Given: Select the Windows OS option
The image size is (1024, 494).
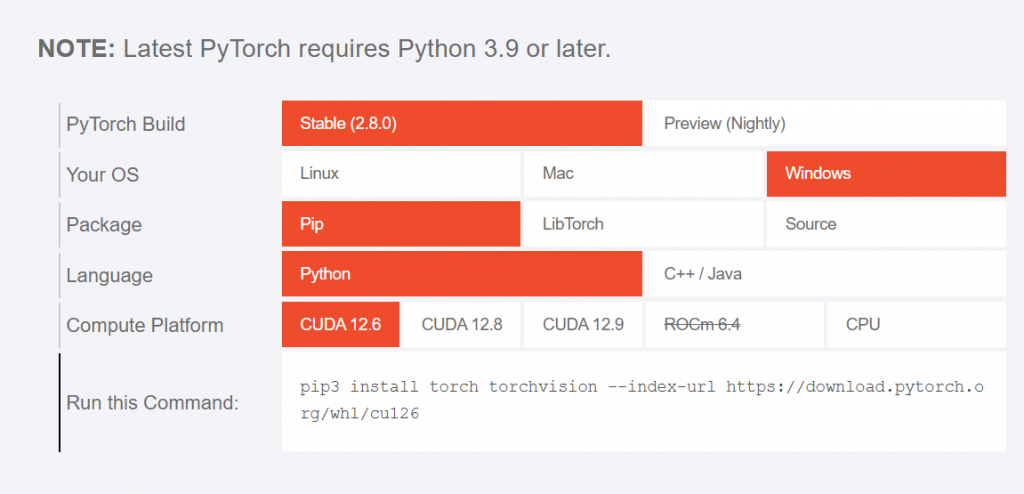Looking at the screenshot, I should point(885,174).
